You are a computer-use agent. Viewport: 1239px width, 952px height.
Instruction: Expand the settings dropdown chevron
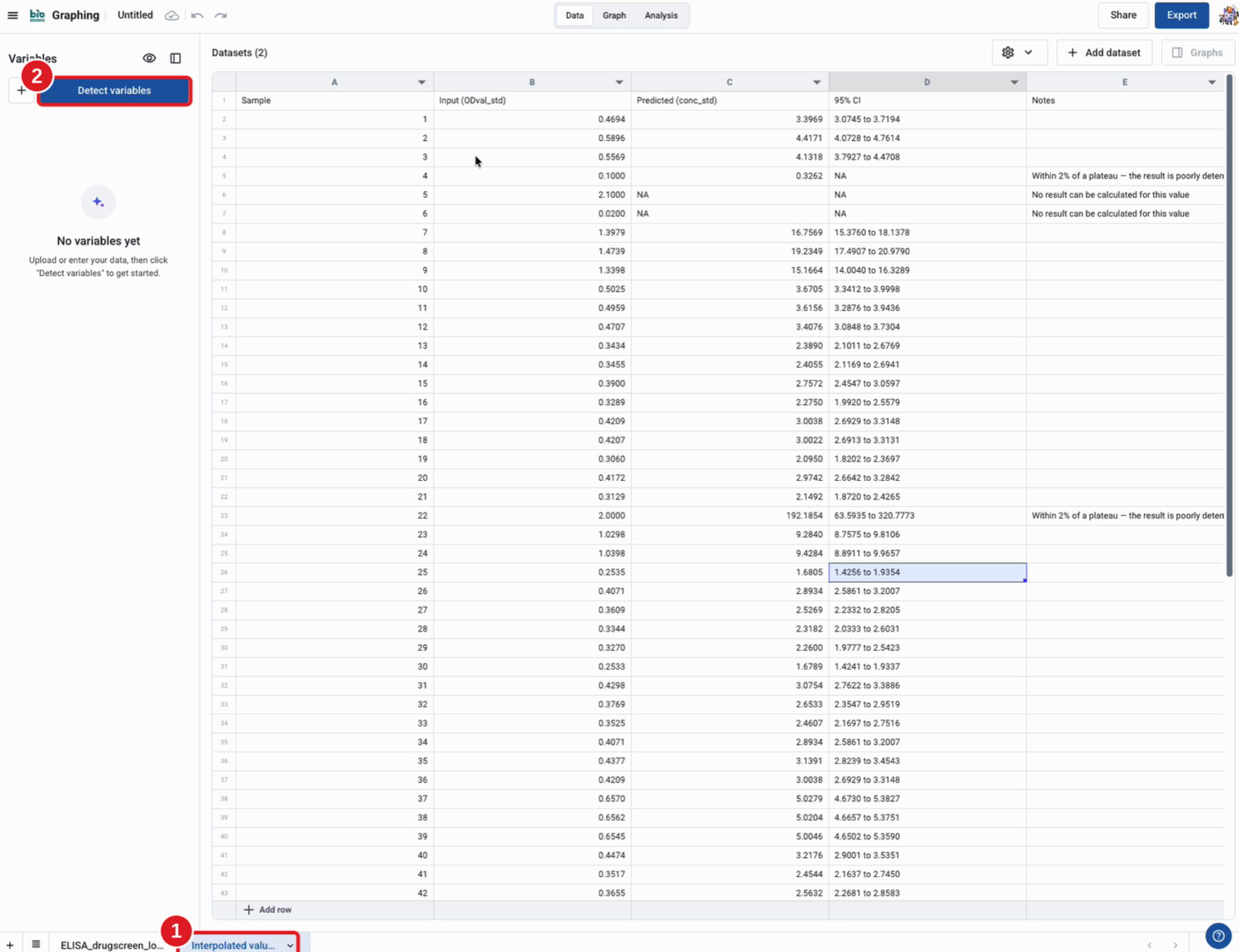(x=1028, y=53)
